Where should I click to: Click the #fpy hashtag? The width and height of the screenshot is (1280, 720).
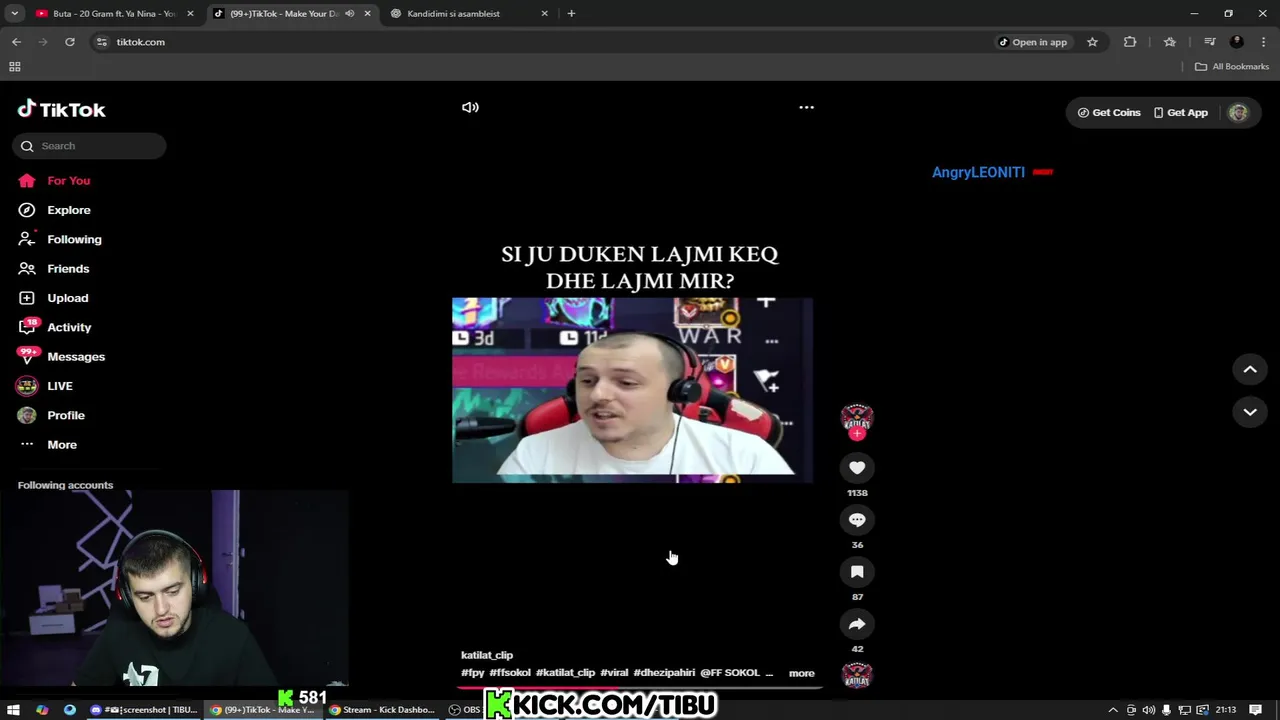(472, 673)
